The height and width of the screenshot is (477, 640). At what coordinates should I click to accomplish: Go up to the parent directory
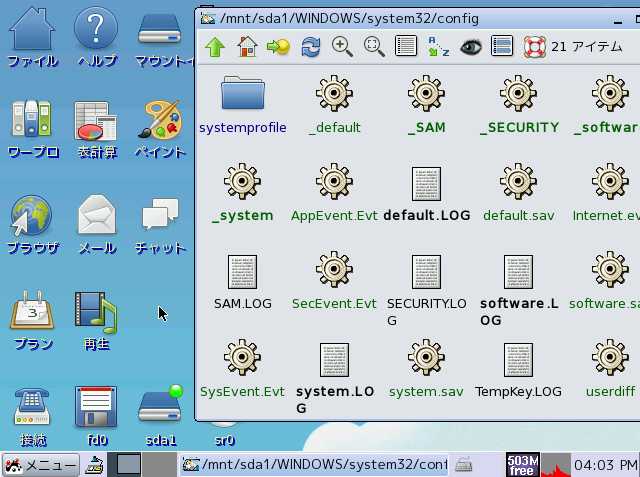(x=215, y=46)
